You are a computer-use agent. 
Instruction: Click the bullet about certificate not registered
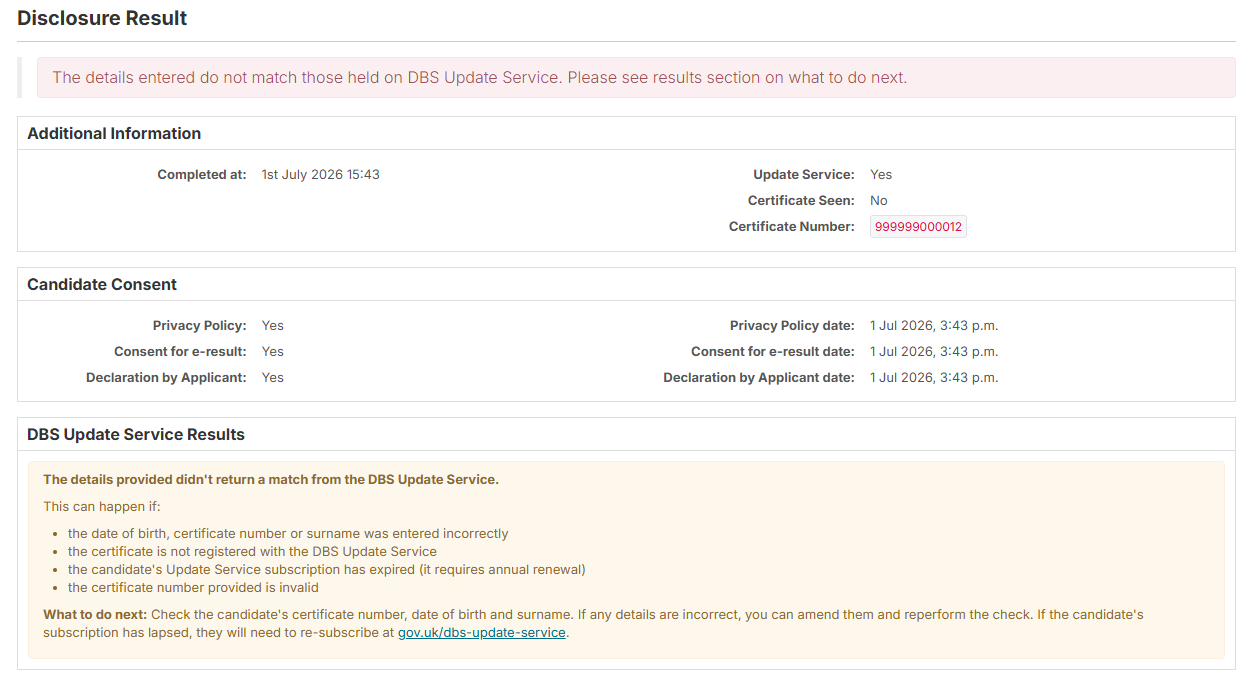252,552
